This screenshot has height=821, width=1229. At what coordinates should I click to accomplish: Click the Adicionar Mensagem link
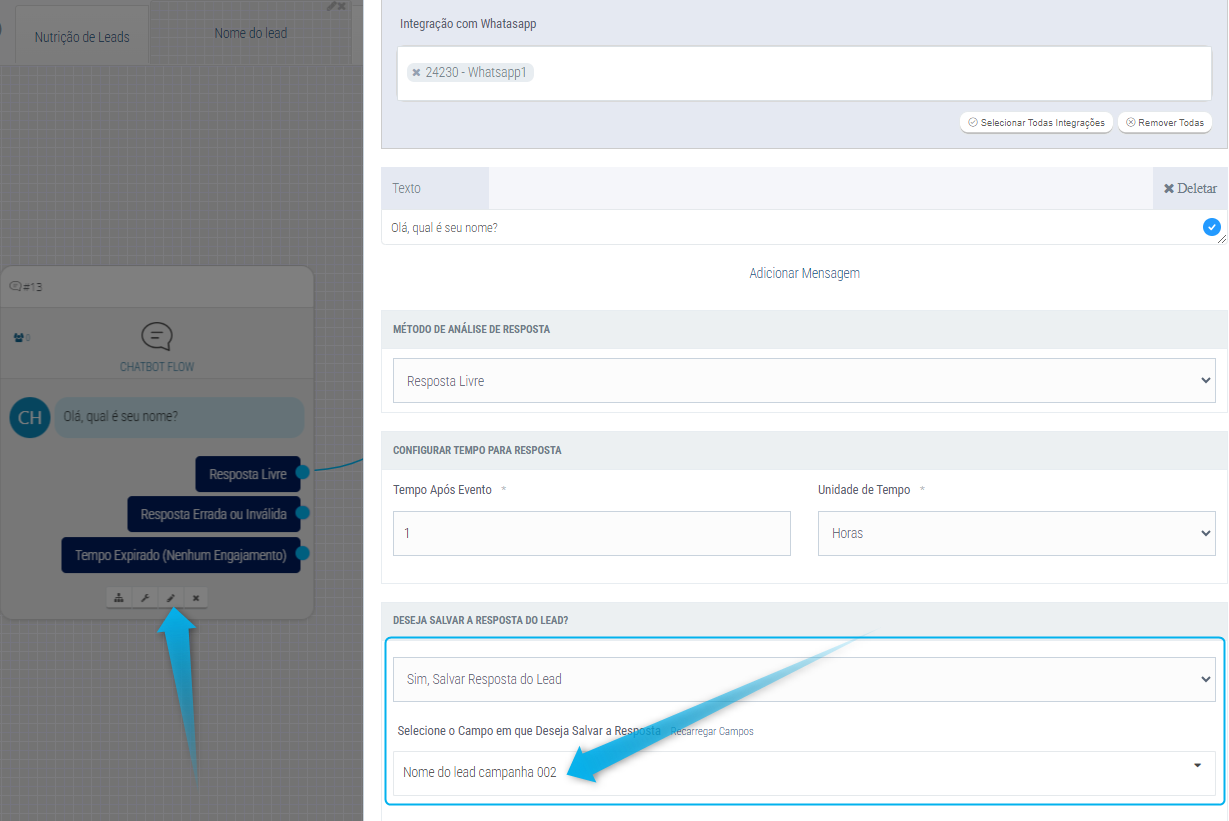click(x=804, y=273)
